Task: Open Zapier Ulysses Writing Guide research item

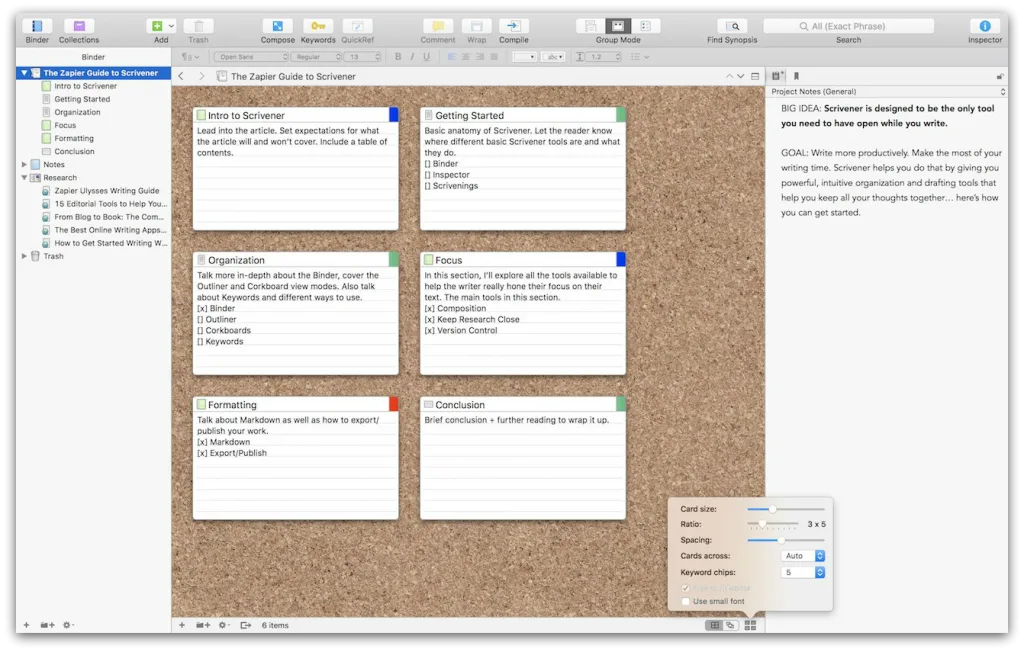Action: (106, 191)
